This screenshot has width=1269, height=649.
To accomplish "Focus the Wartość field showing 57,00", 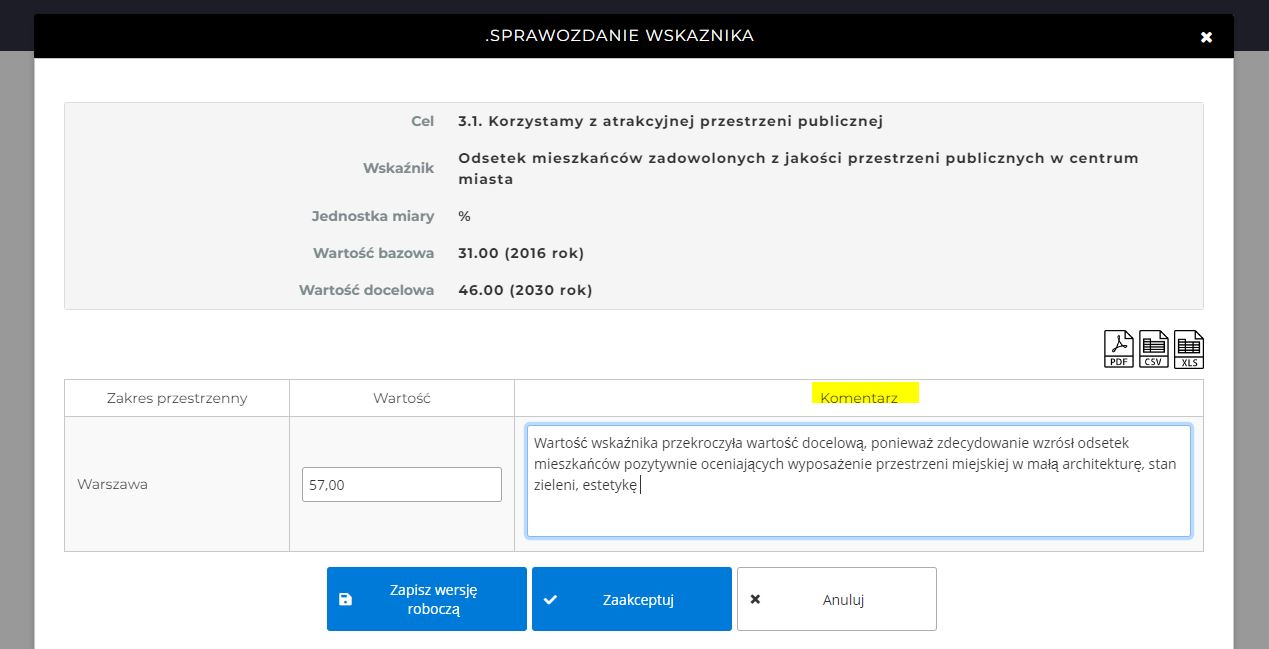I will click(x=401, y=485).
